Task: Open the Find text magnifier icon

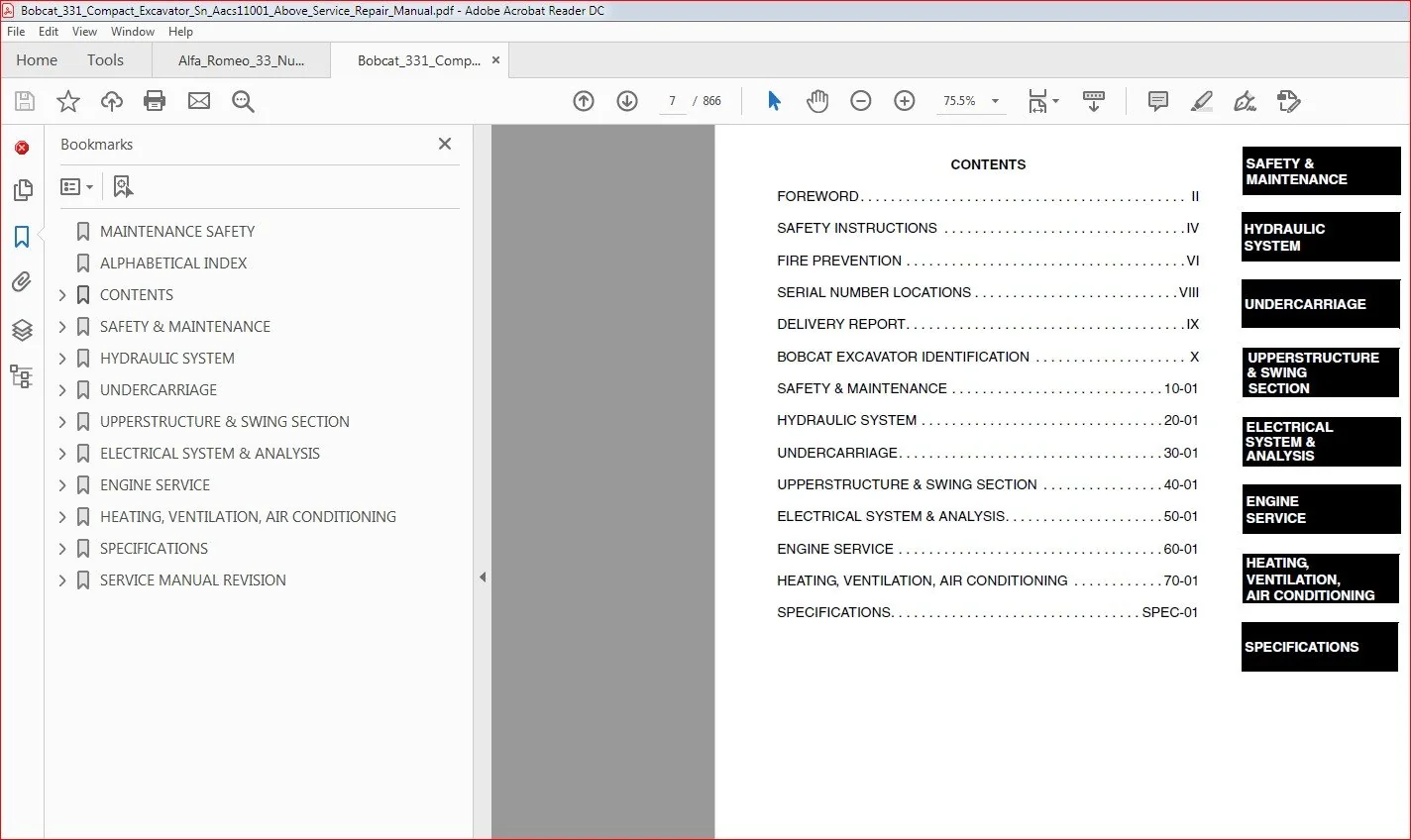Action: pyautogui.click(x=243, y=101)
